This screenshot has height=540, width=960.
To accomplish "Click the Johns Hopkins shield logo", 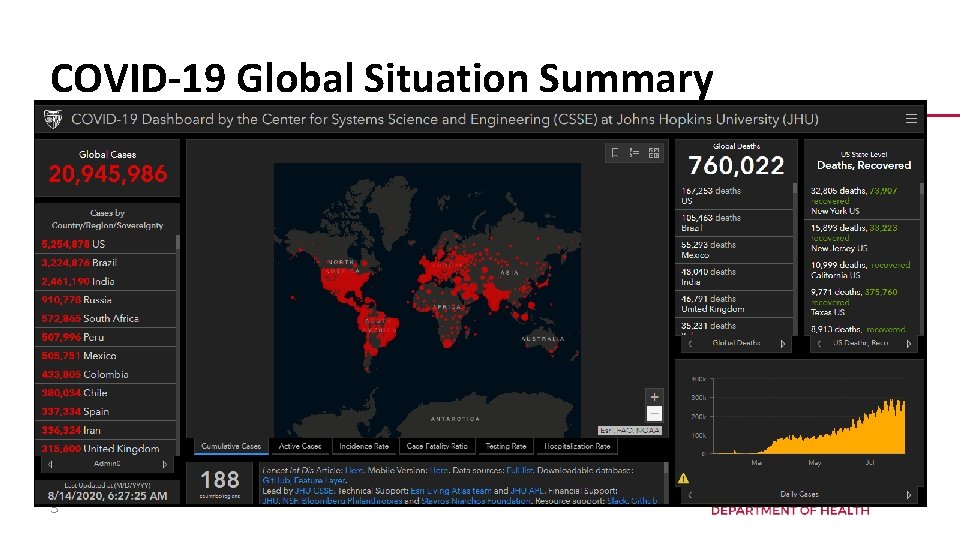I will (53, 119).
